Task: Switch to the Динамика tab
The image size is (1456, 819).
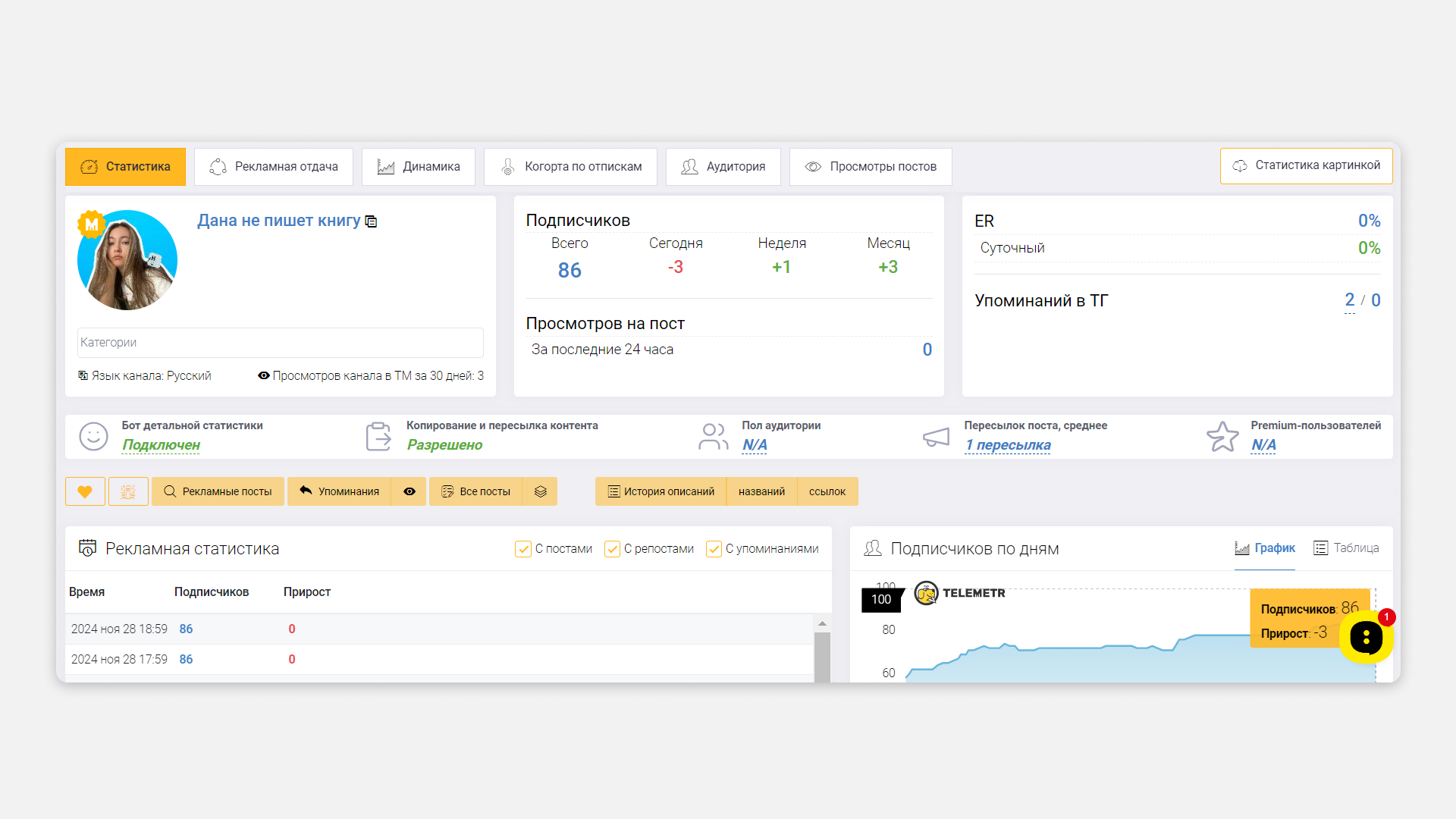Action: 419,167
